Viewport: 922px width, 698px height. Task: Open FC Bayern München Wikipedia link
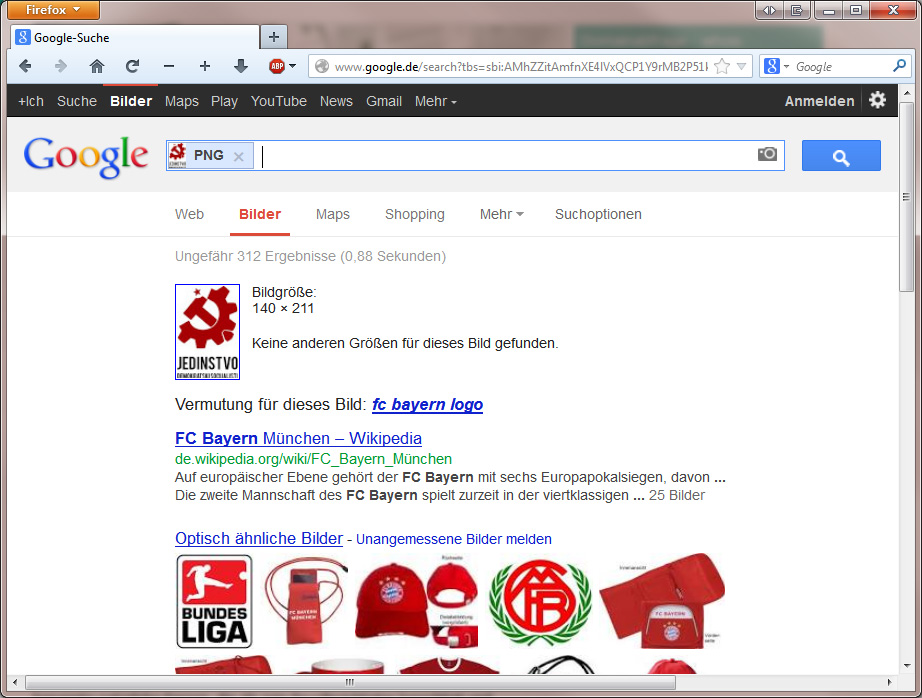tap(298, 438)
